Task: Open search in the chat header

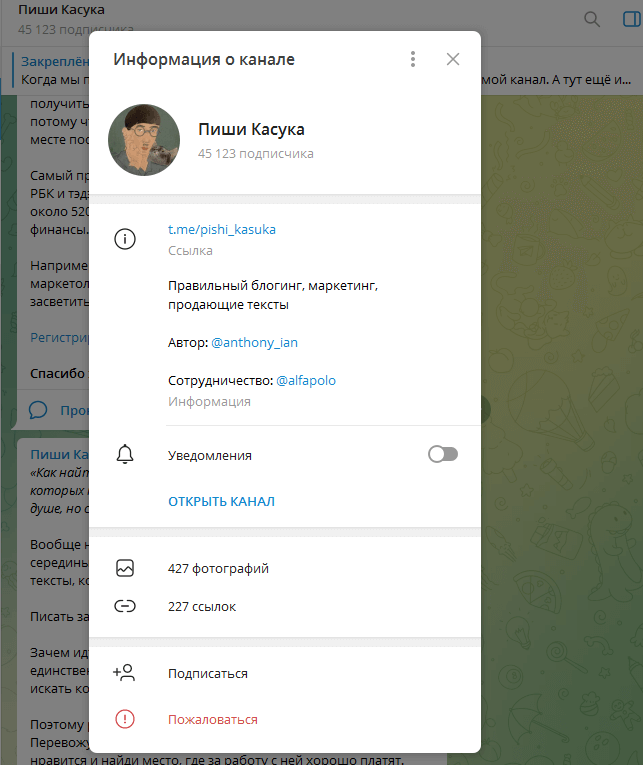Action: [x=592, y=19]
